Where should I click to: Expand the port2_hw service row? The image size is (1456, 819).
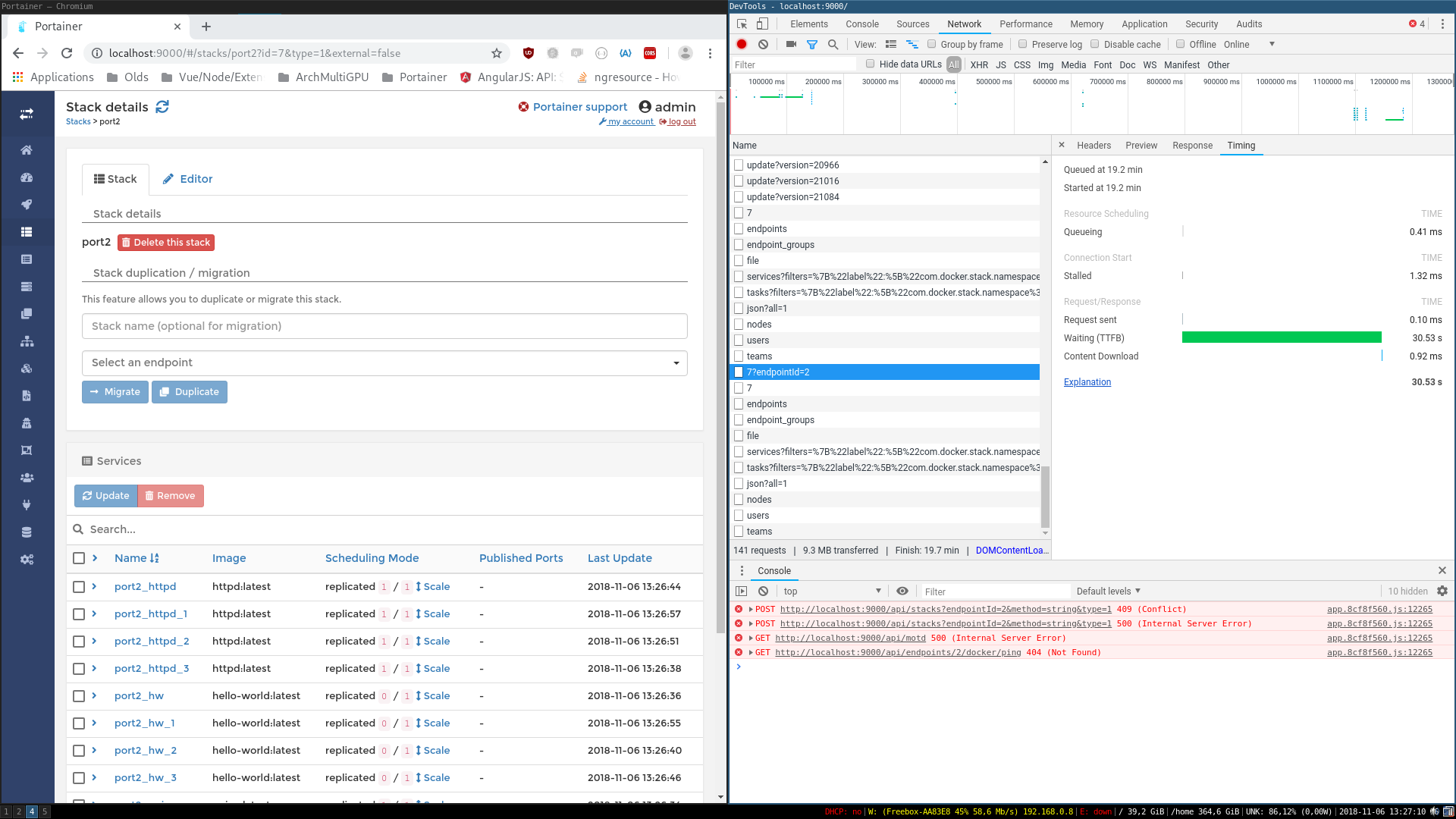pos(93,695)
